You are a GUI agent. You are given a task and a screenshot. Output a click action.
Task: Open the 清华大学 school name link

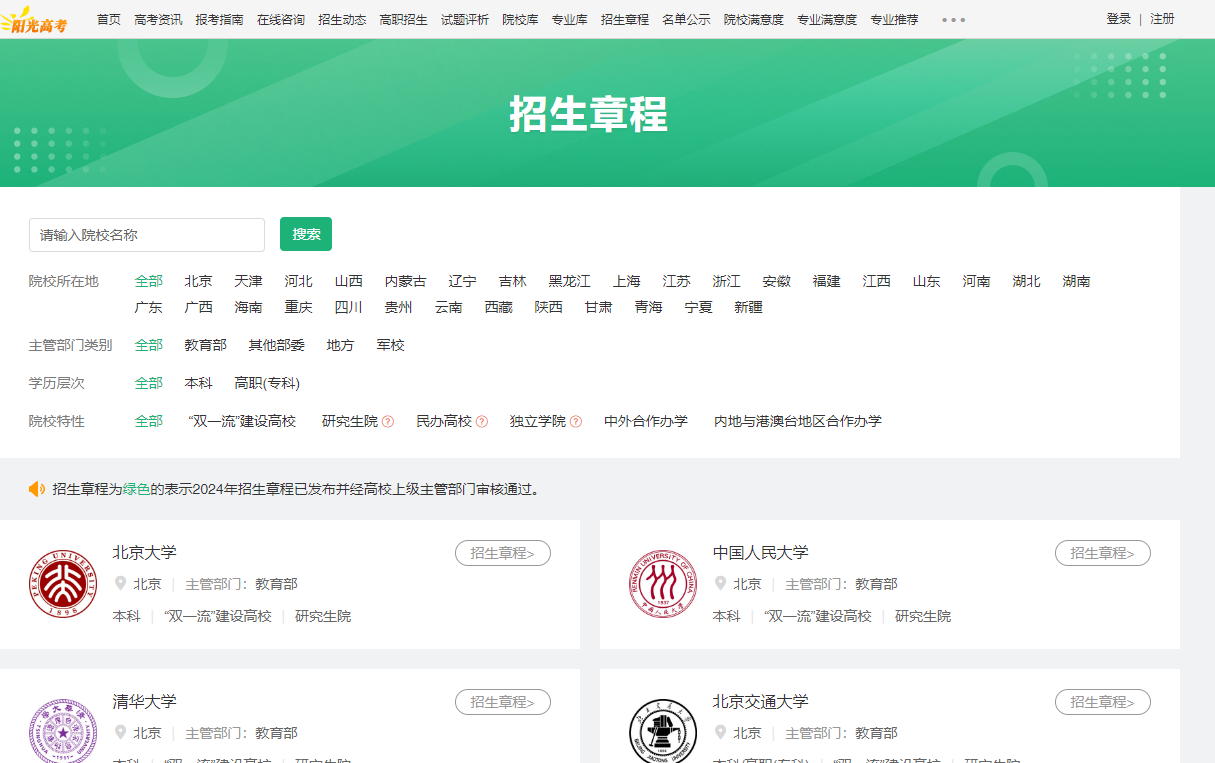point(145,702)
